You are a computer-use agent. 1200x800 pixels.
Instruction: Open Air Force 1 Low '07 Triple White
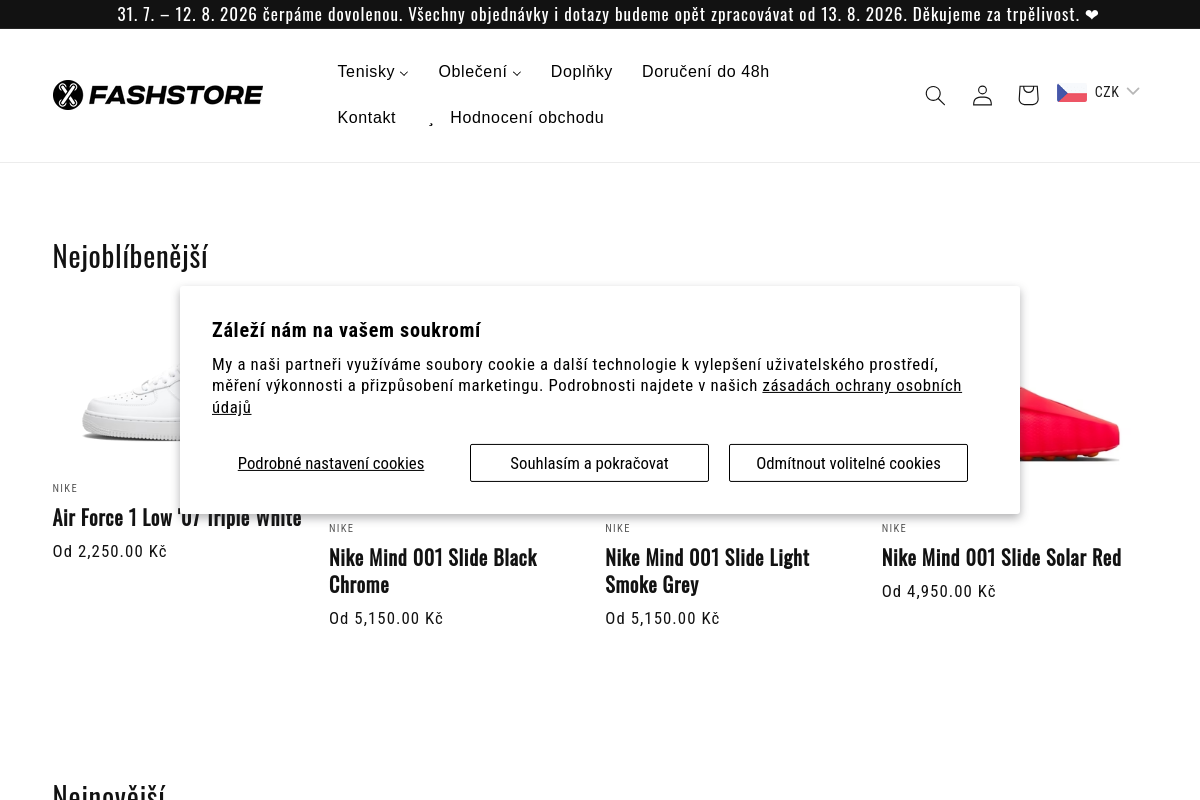point(177,518)
